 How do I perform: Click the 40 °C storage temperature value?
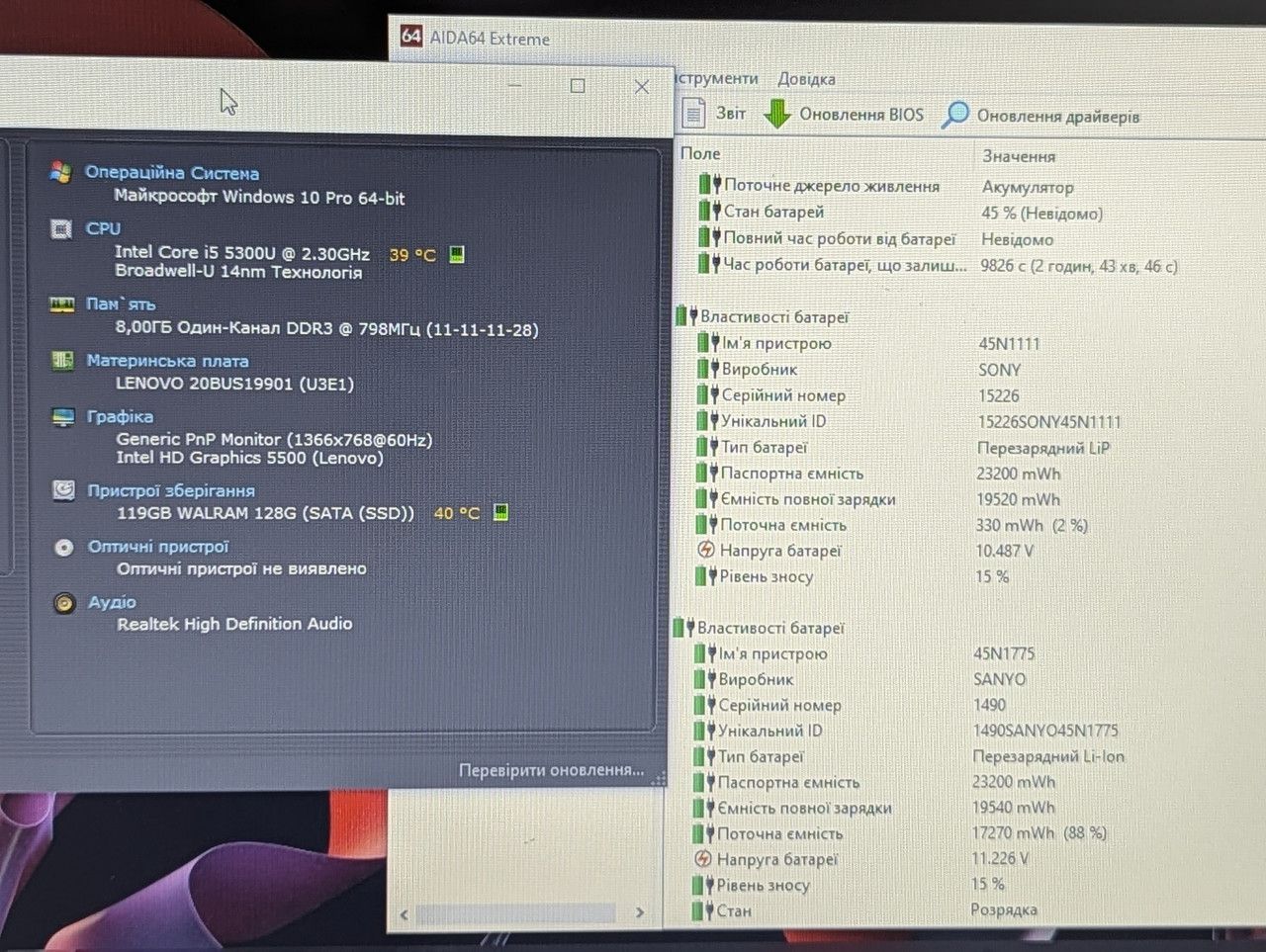point(456,513)
